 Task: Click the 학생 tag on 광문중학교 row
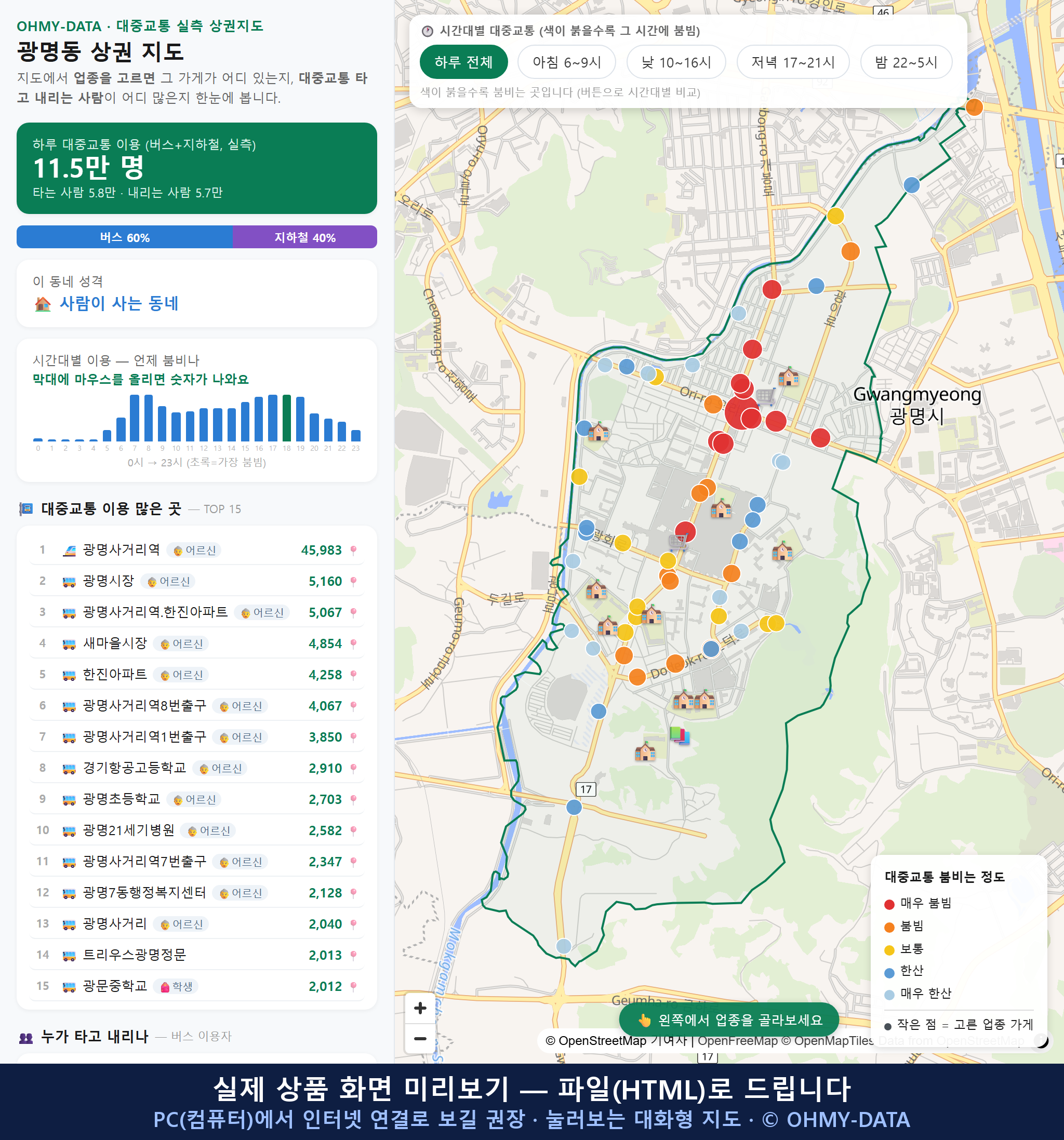[176, 986]
